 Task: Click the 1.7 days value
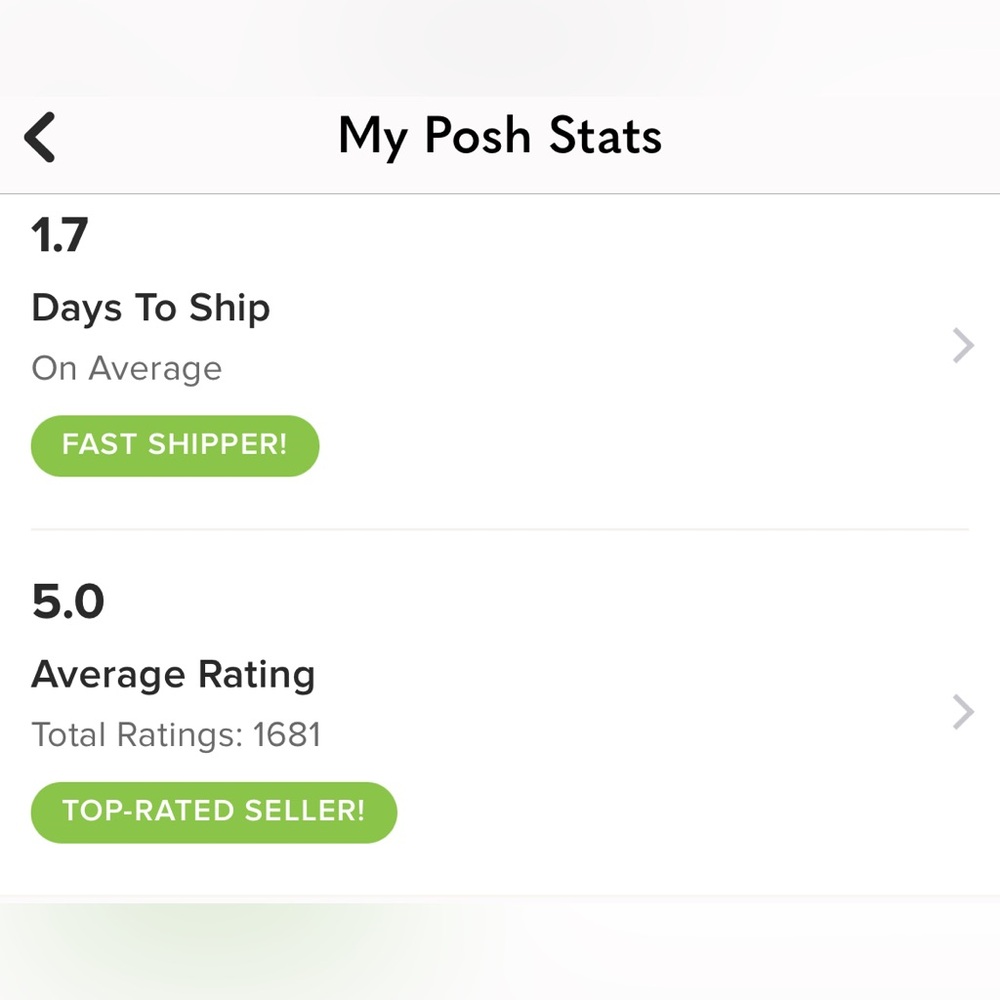[x=60, y=236]
